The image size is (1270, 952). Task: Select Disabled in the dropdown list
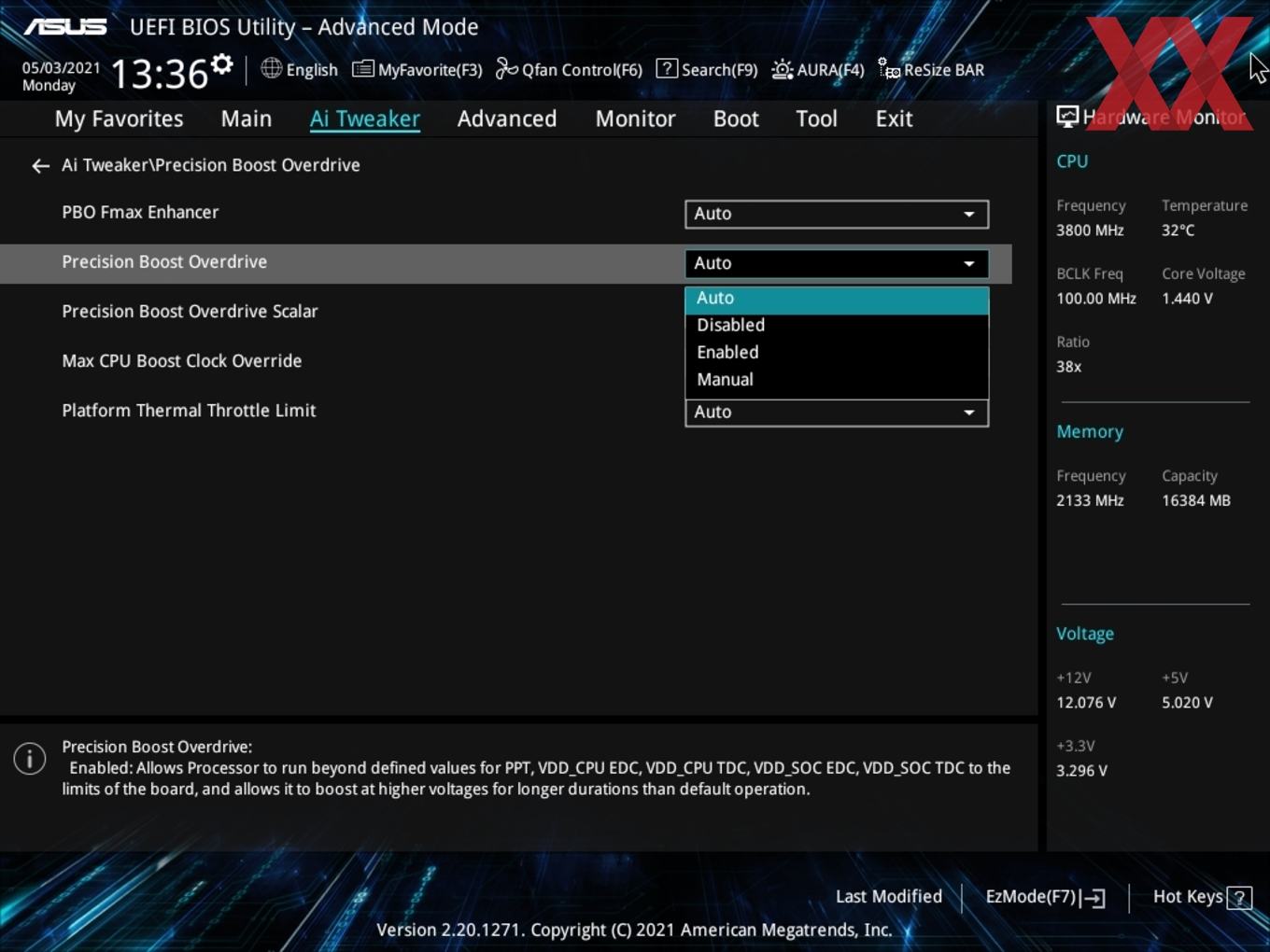click(837, 326)
